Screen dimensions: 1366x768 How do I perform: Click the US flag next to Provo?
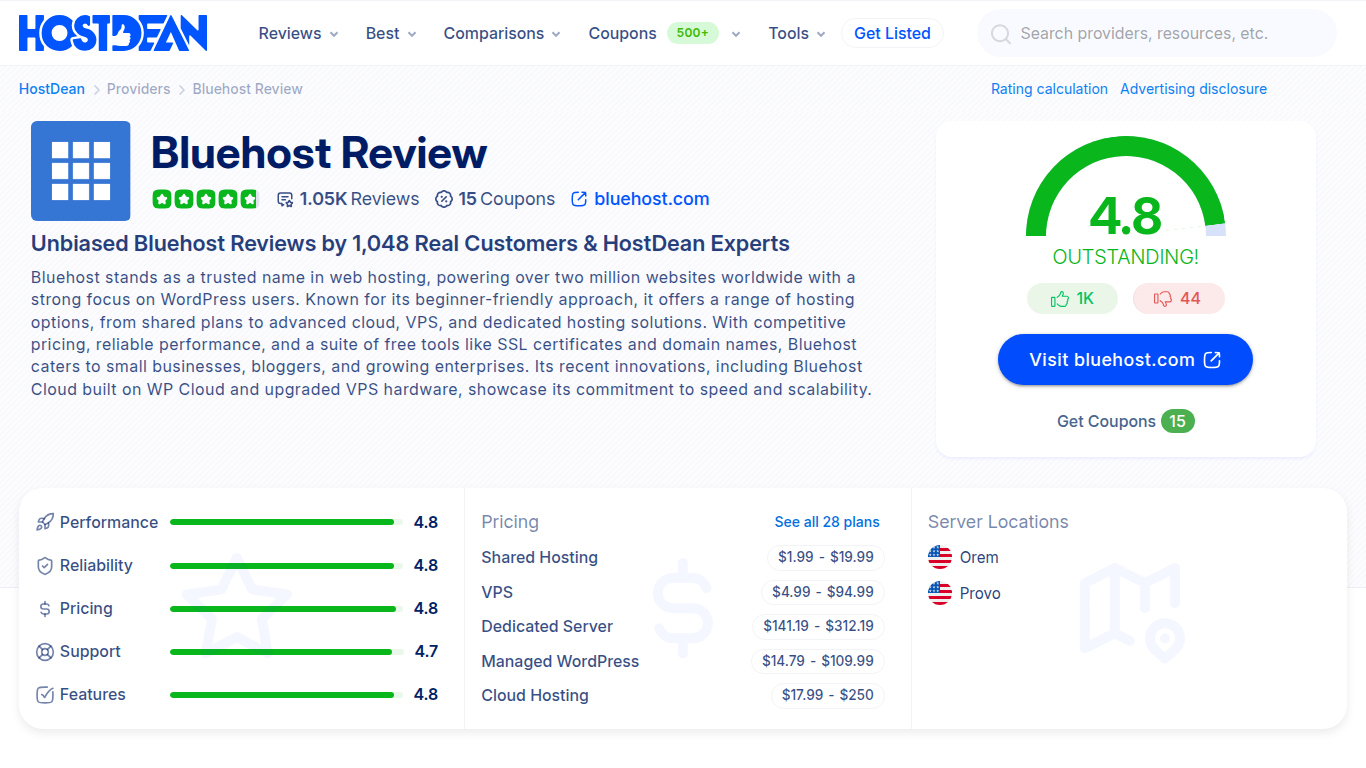940,593
